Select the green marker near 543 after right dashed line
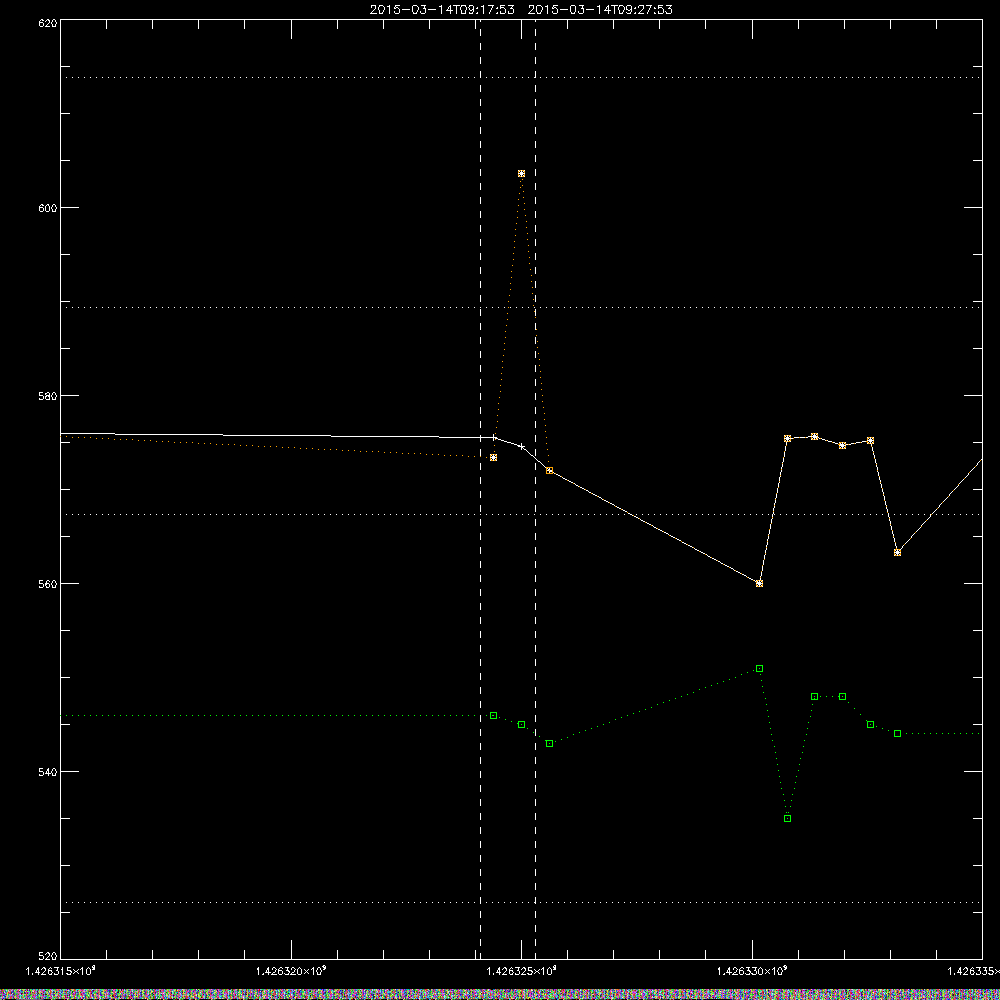Viewport: 1000px width, 1000px height. click(x=550, y=744)
